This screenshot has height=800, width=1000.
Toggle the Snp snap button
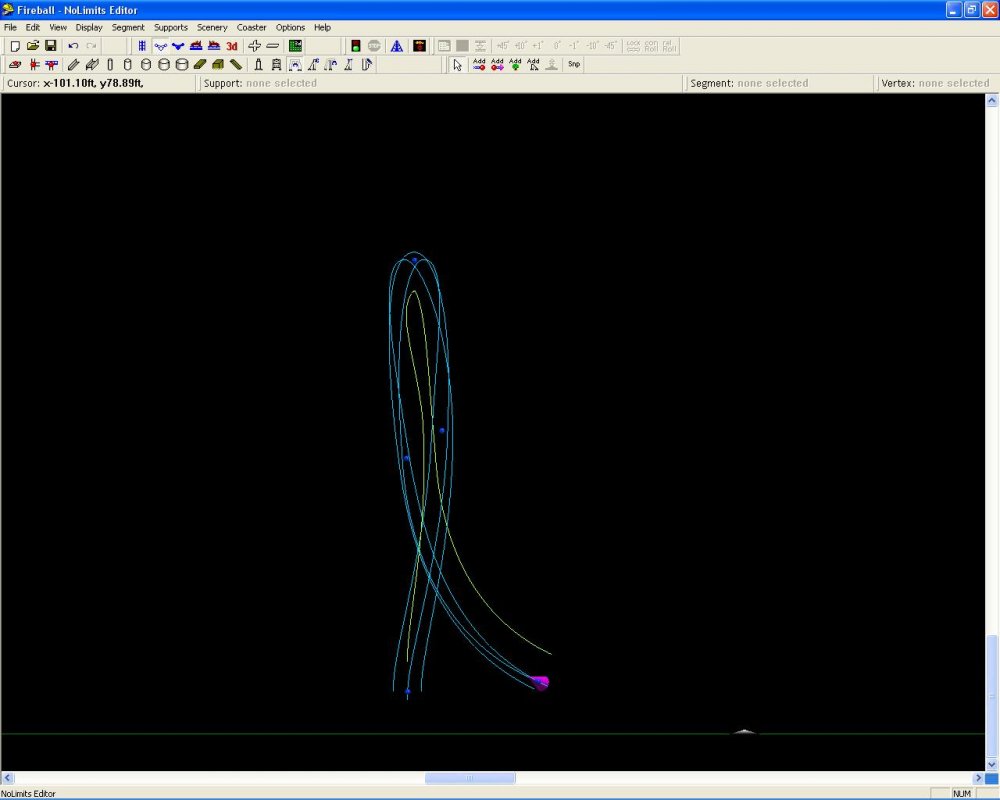tap(574, 65)
